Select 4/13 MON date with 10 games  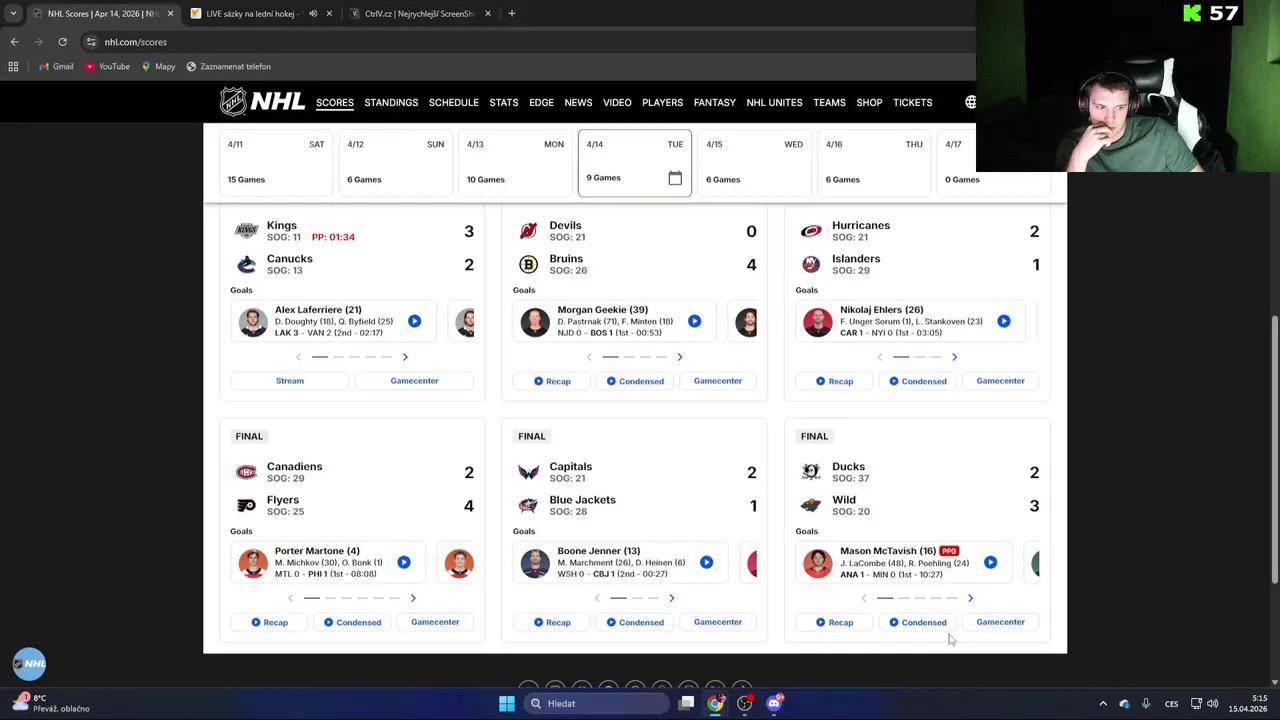515,162
